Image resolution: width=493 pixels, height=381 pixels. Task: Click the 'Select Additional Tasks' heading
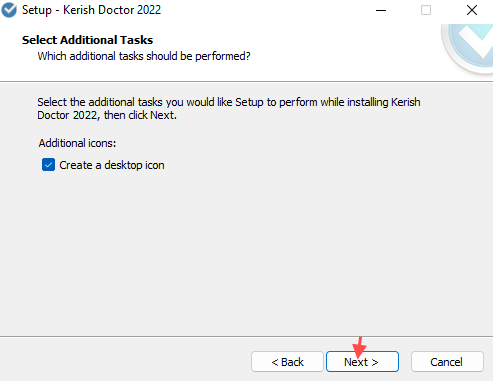87,40
